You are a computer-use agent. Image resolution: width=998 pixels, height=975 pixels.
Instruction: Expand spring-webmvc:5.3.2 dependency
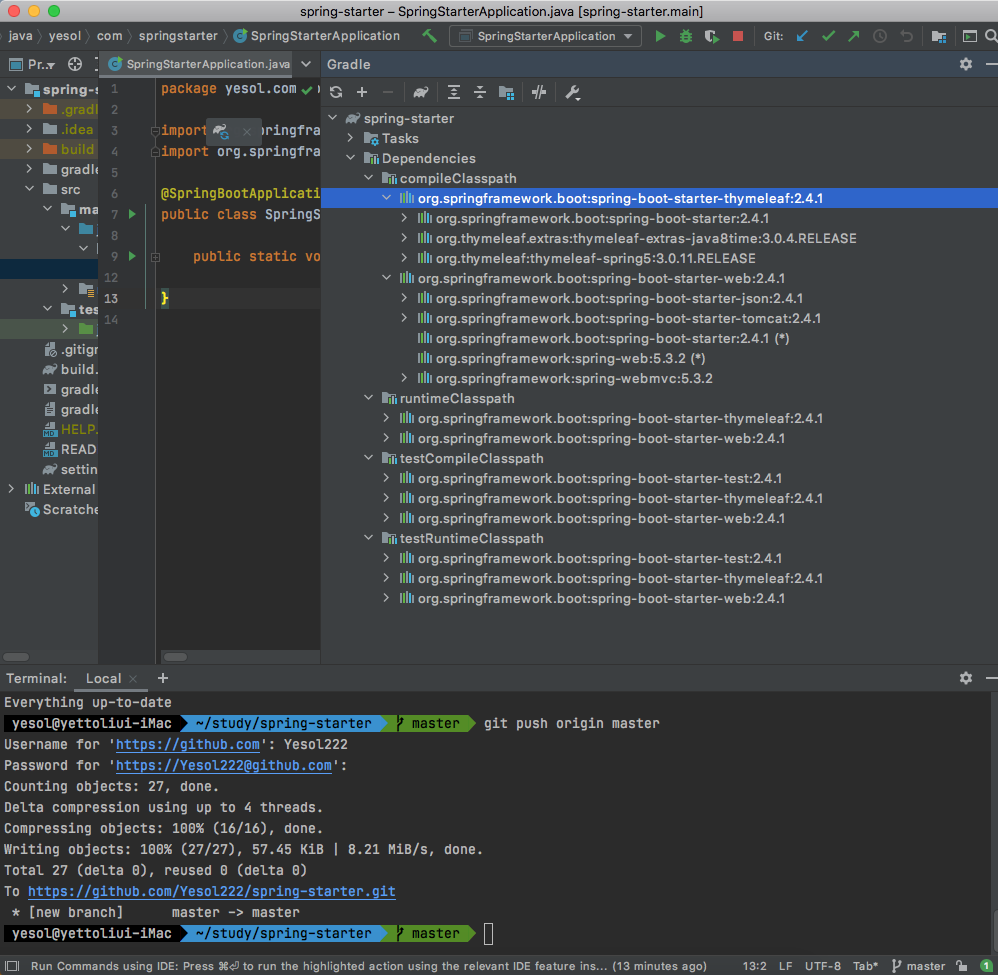pos(404,378)
